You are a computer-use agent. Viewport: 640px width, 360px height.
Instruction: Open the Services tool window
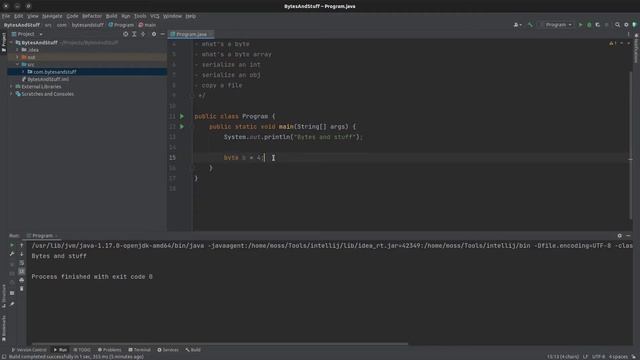coord(168,350)
